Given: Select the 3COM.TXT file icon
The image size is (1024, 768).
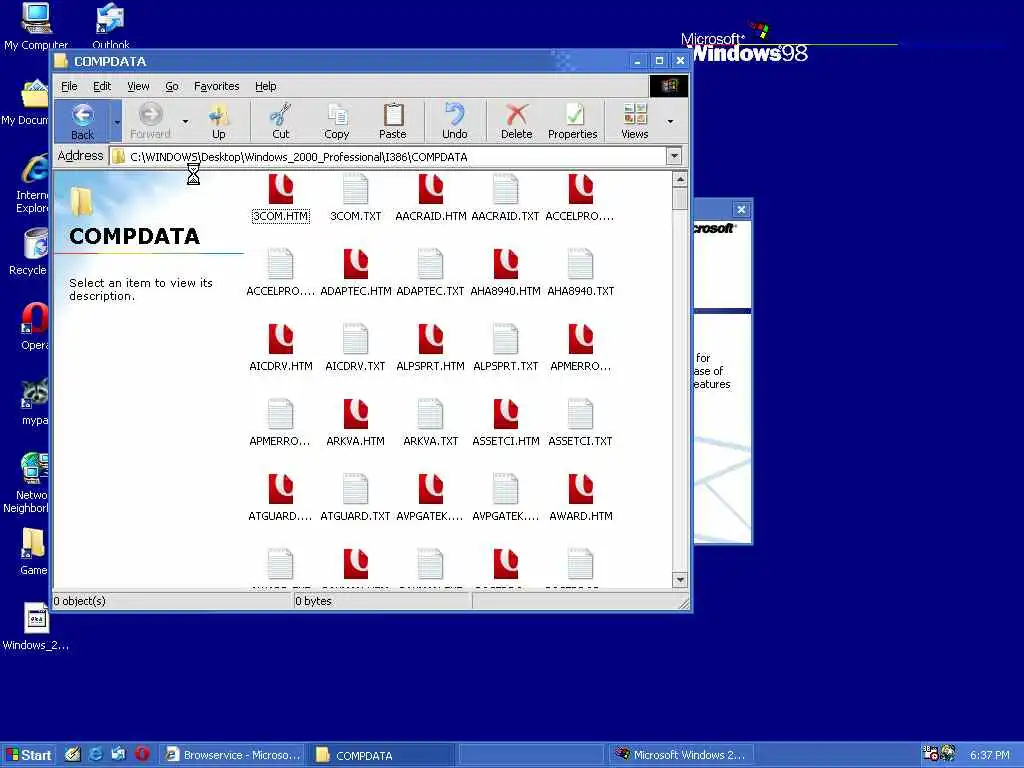Looking at the screenshot, I should click(x=355, y=189).
